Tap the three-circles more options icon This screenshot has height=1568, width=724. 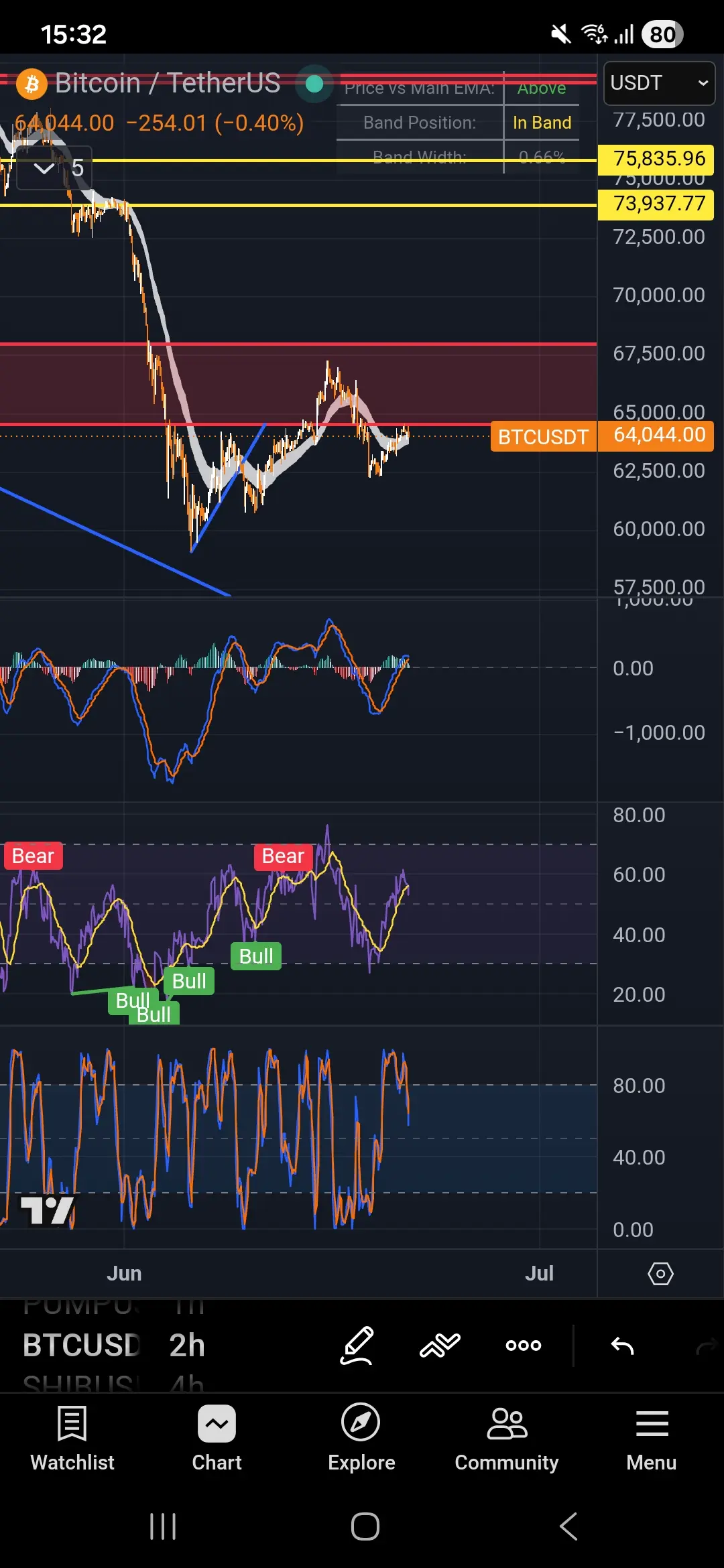[524, 1345]
